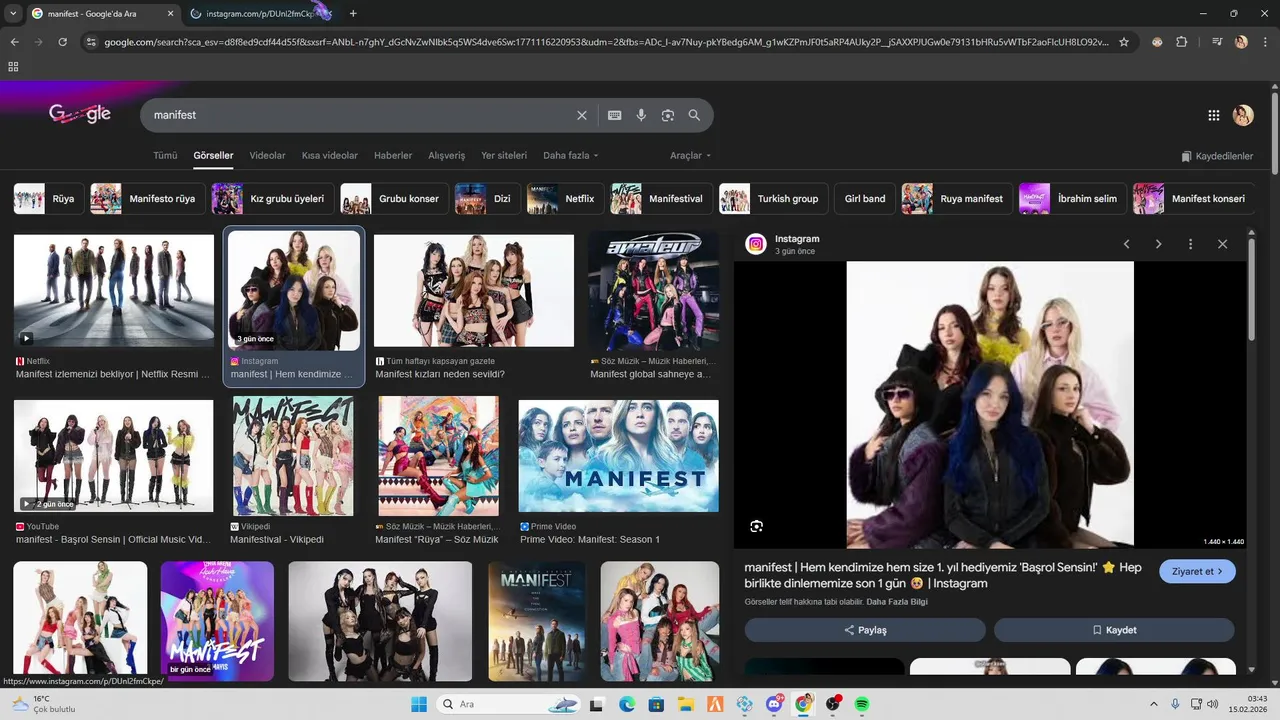Select the Grubu konser filter chip

pyautogui.click(x=393, y=198)
